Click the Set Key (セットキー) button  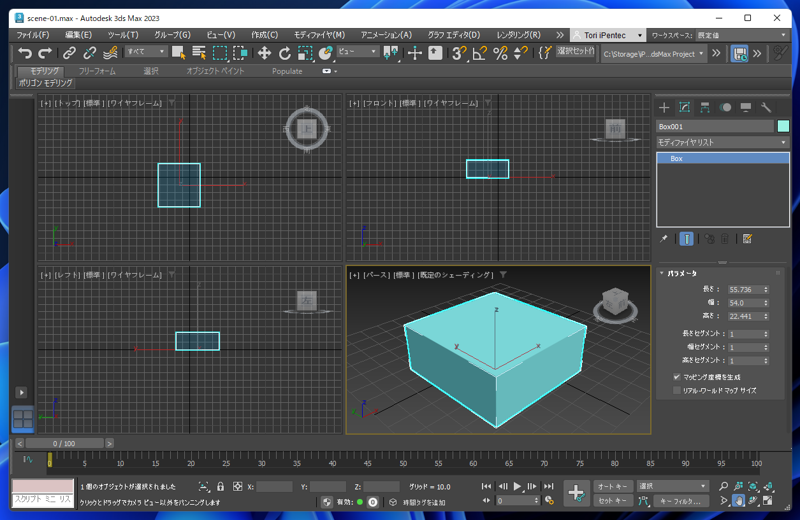[x=613, y=501]
